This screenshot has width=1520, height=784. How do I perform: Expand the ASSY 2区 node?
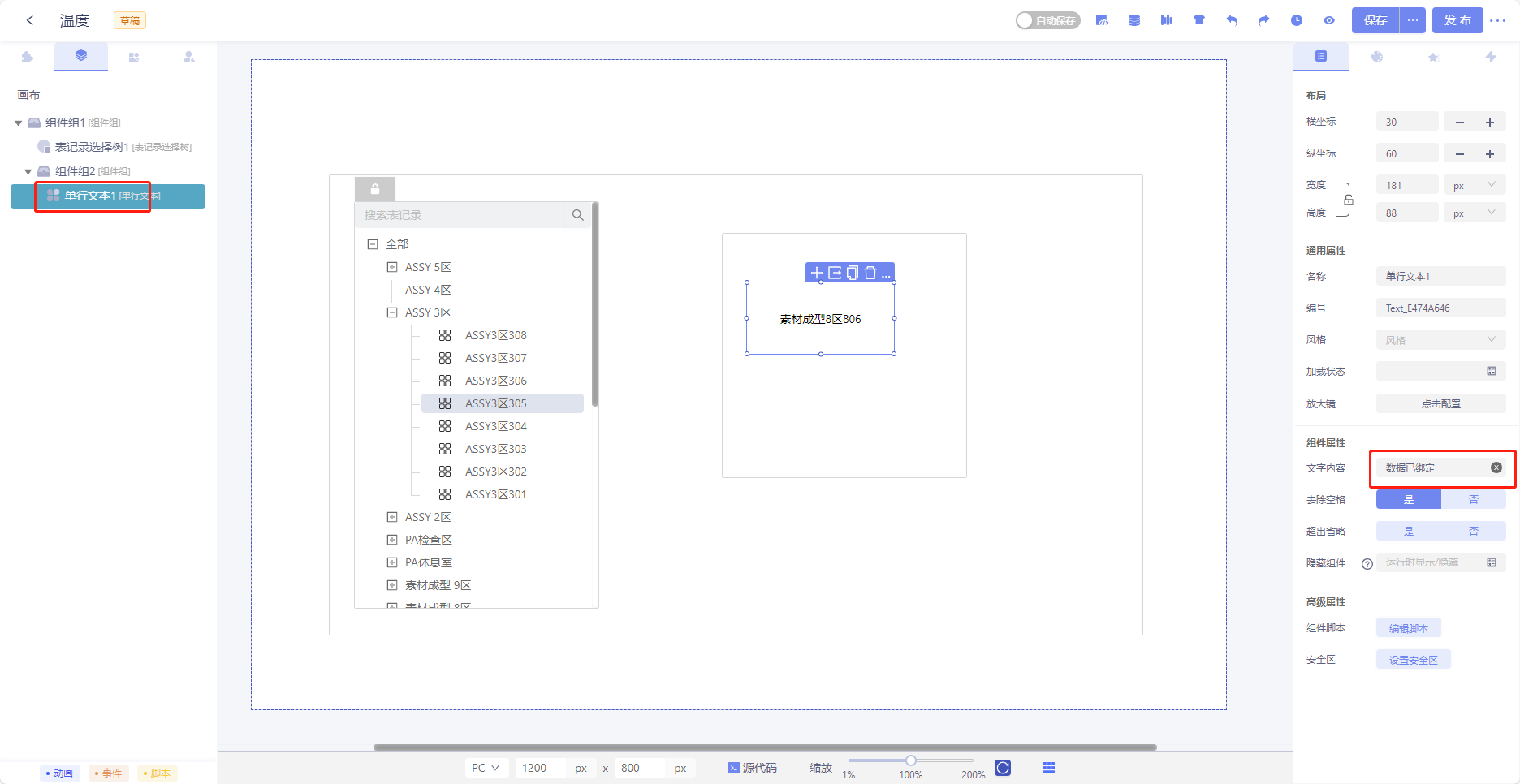point(392,517)
